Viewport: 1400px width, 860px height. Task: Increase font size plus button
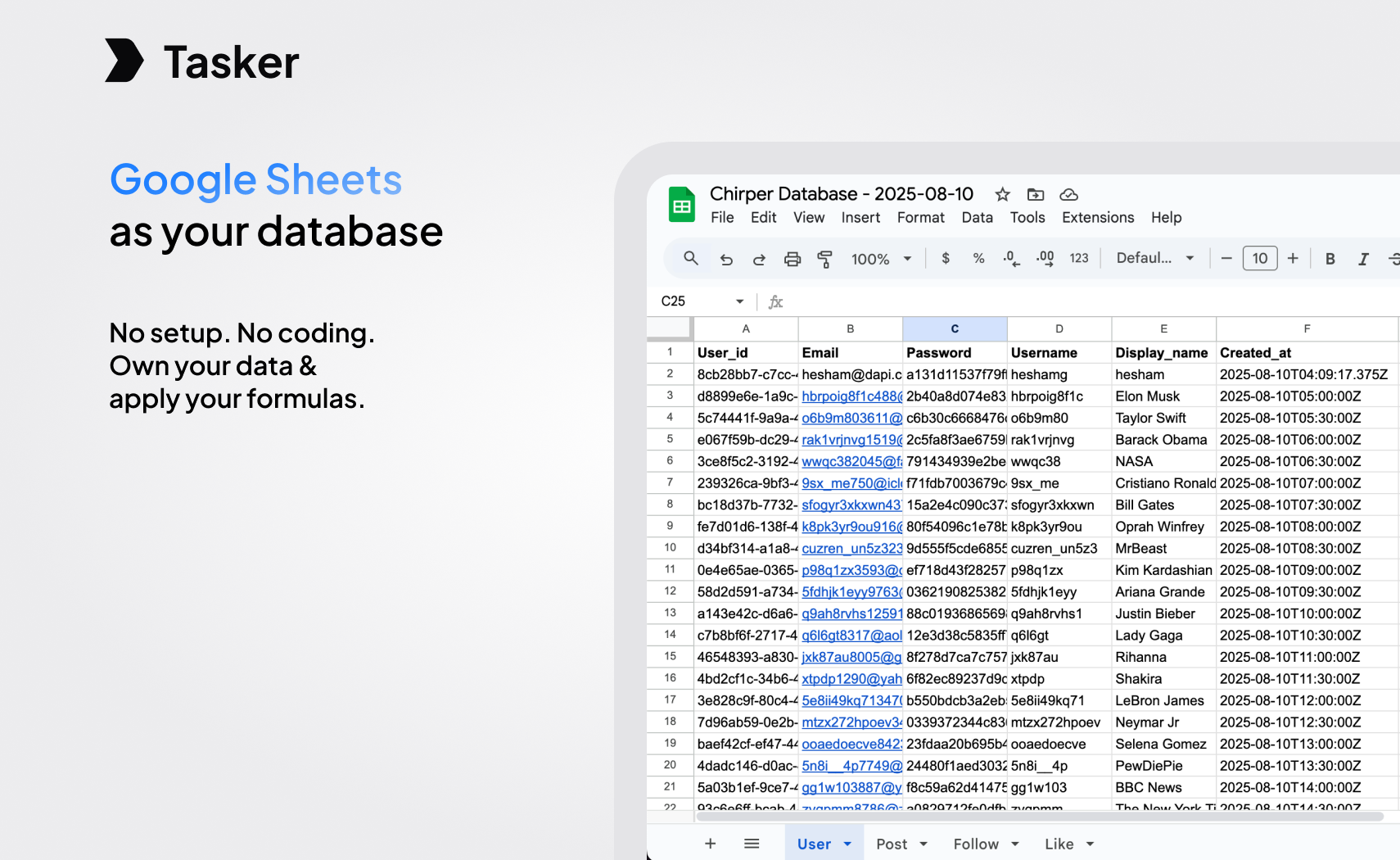(1293, 258)
